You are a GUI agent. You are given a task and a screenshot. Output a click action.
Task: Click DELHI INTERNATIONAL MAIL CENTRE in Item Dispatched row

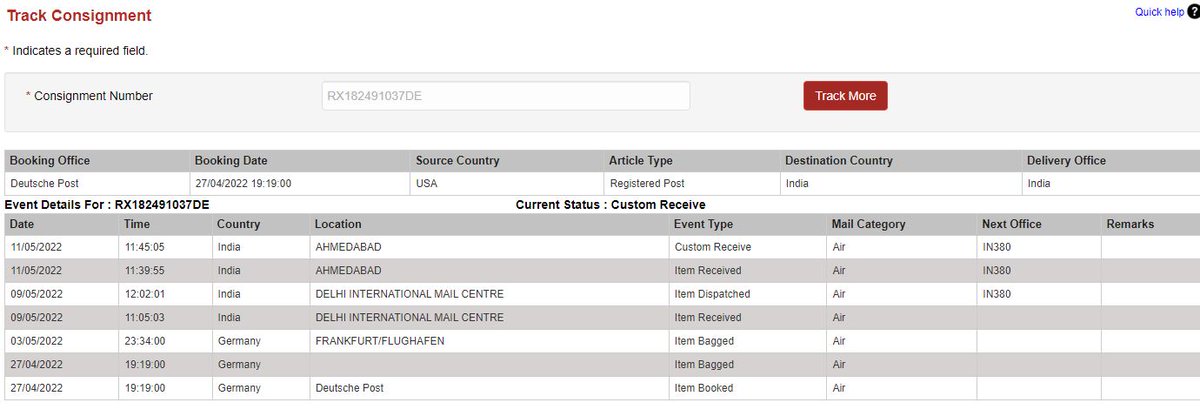(x=489, y=294)
